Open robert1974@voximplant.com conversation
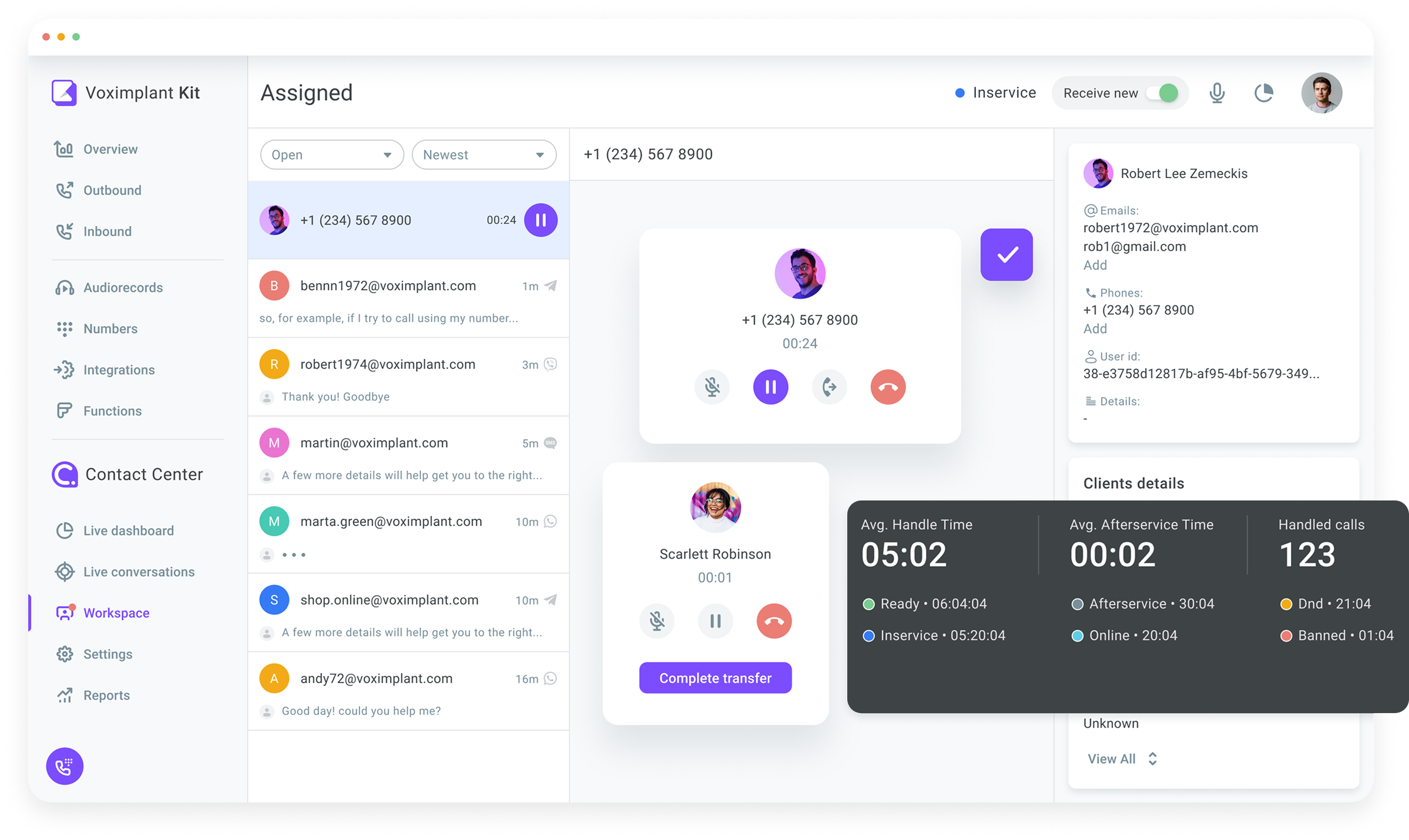Image resolution: width=1409 pixels, height=840 pixels. point(408,378)
